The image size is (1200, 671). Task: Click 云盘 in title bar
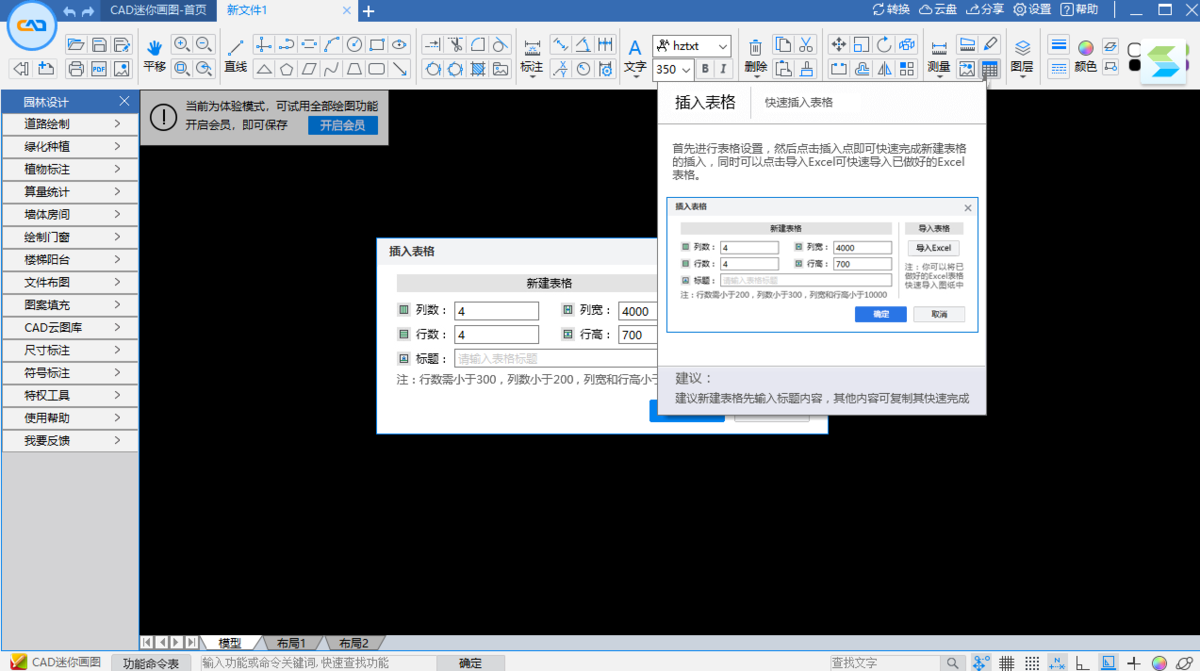938,9
